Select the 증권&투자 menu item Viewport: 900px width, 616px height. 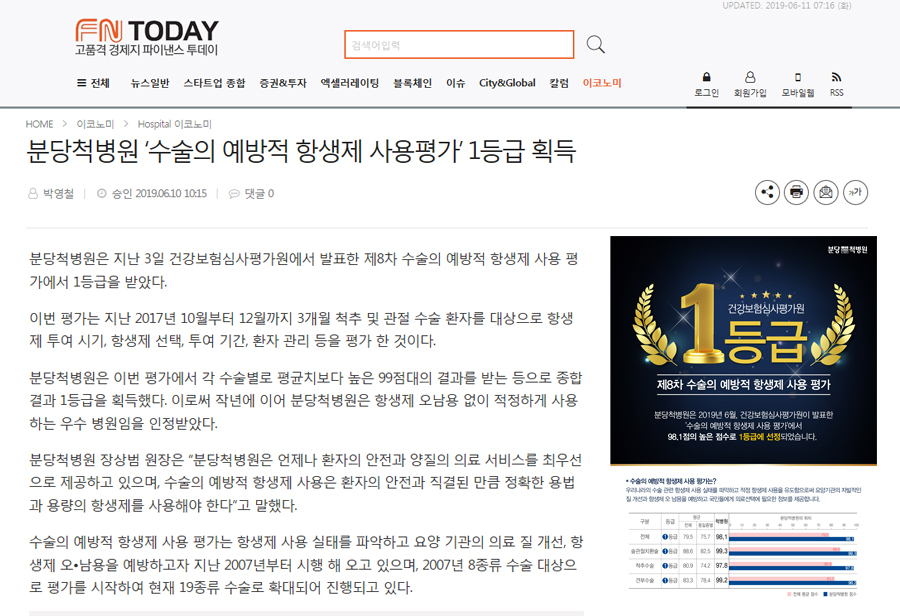(283, 83)
